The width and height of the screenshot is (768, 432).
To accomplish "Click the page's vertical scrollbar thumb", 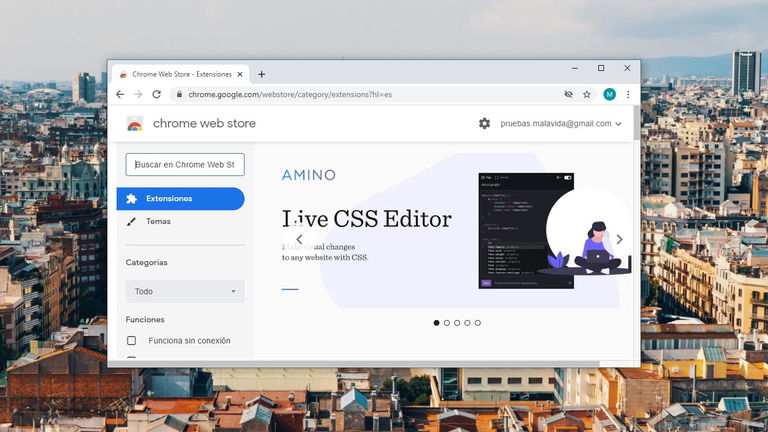I will pos(637,123).
